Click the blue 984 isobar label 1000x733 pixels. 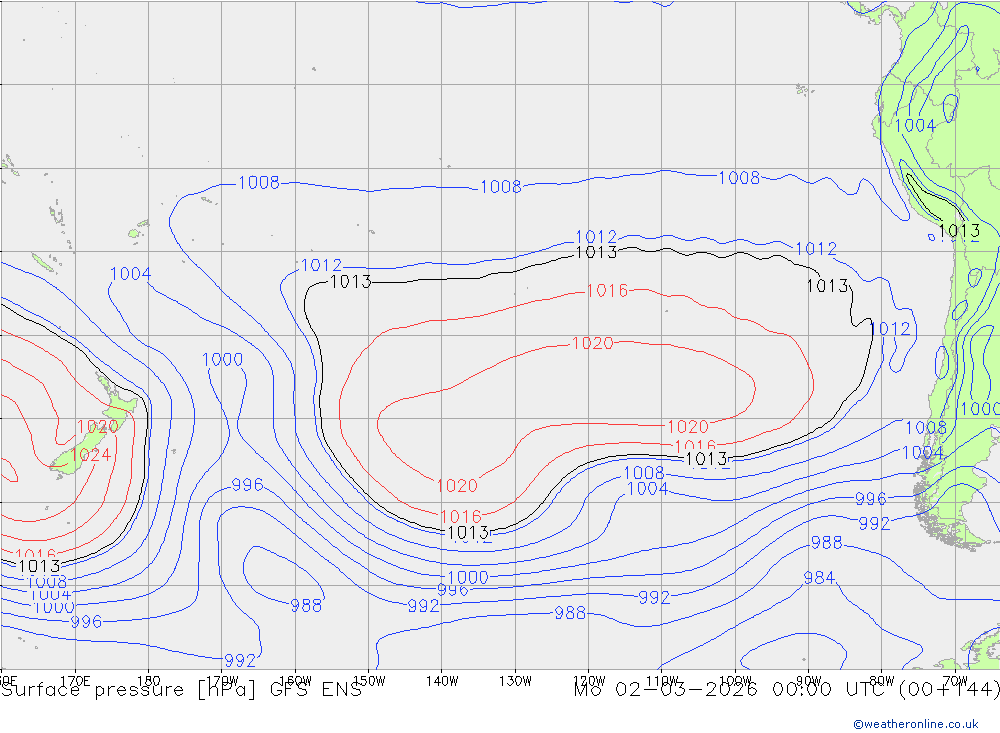819,578
